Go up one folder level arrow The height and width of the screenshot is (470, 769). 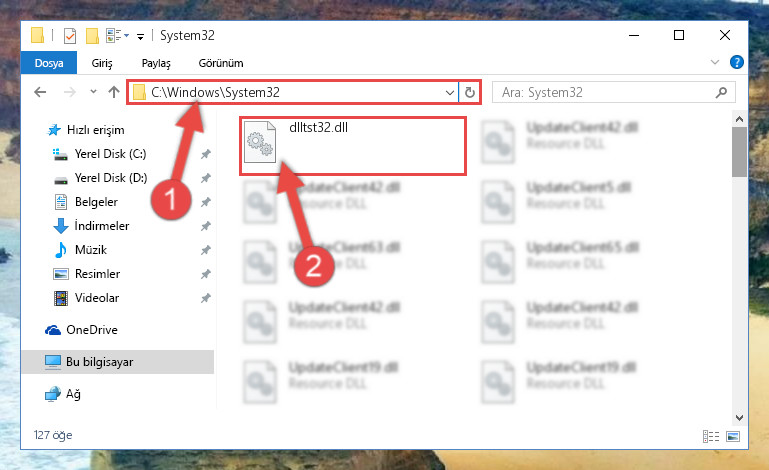click(x=114, y=92)
